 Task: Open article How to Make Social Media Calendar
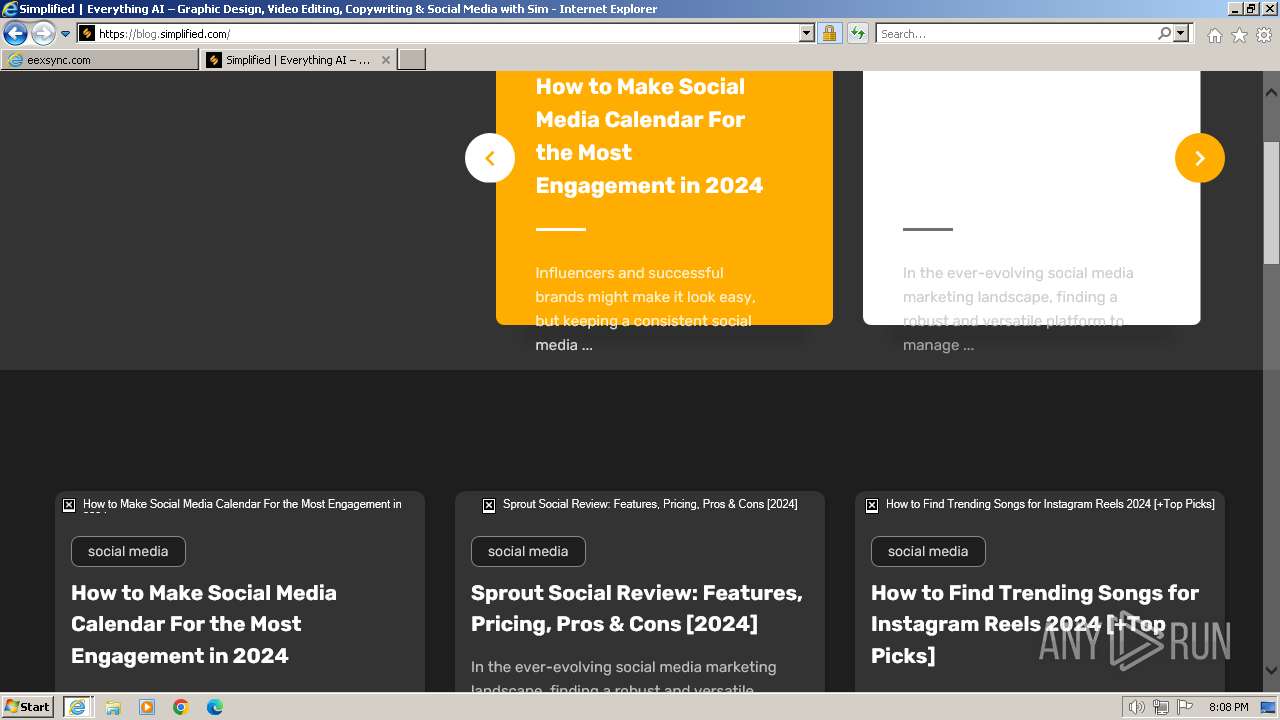coord(204,624)
